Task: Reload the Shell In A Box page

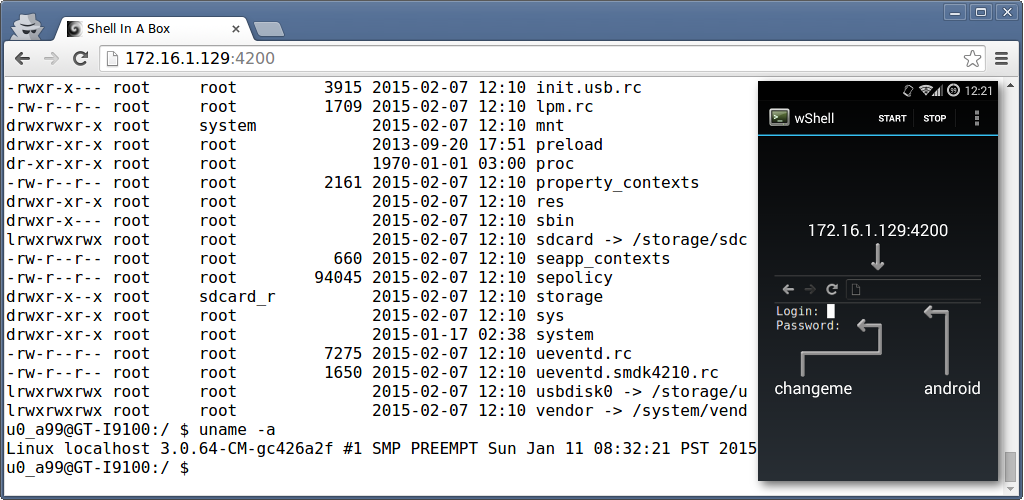Action: (x=80, y=59)
